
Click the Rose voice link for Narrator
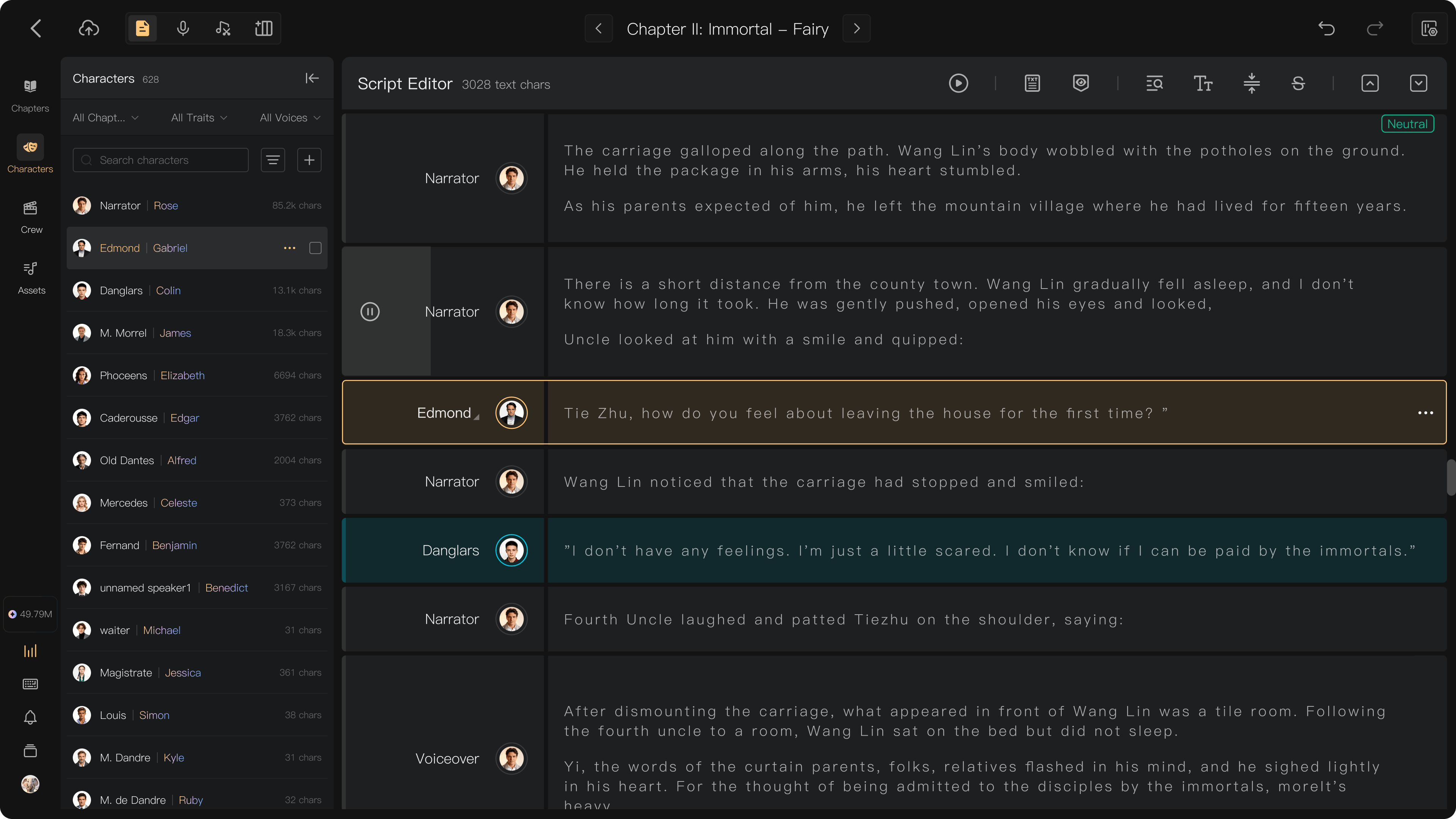pyautogui.click(x=166, y=206)
